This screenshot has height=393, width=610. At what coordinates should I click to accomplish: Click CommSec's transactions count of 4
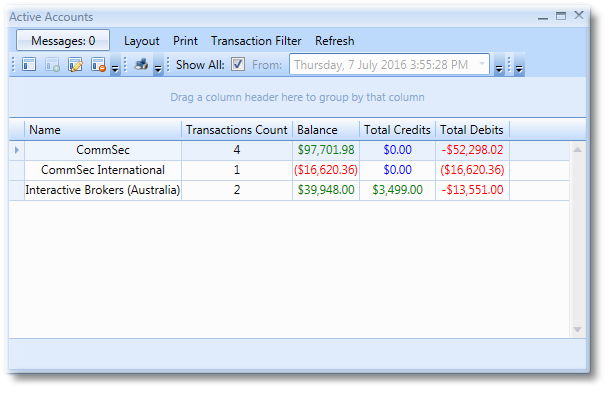(237, 150)
